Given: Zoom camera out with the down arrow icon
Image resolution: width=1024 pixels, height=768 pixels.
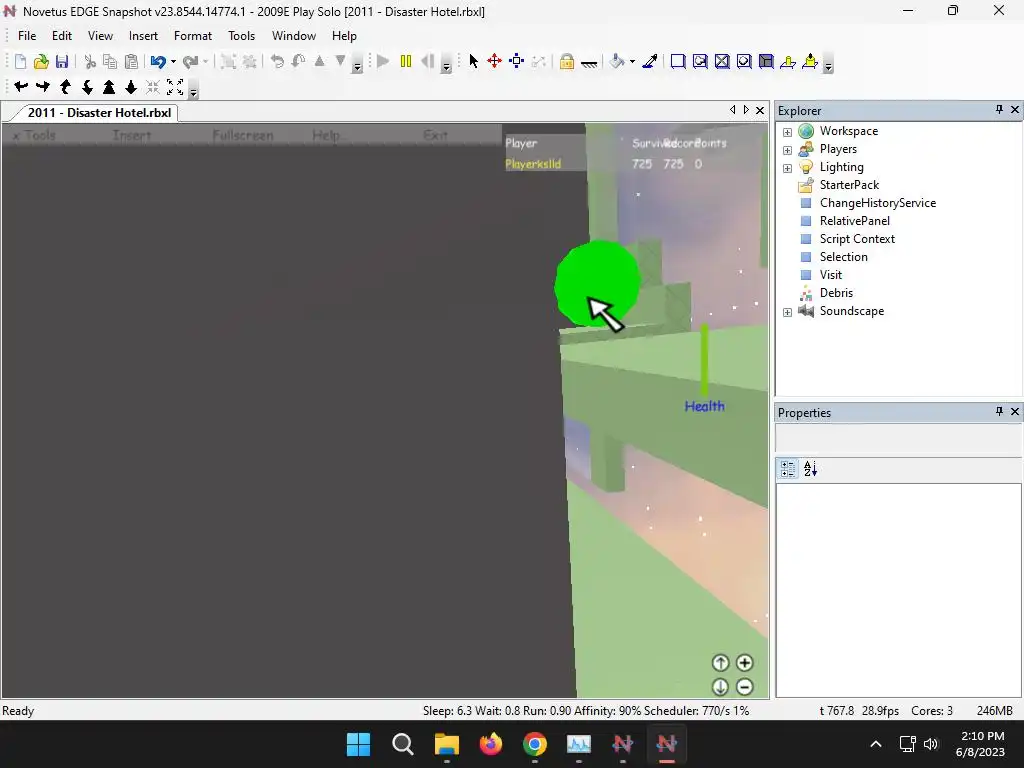Looking at the screenshot, I should [x=131, y=86].
